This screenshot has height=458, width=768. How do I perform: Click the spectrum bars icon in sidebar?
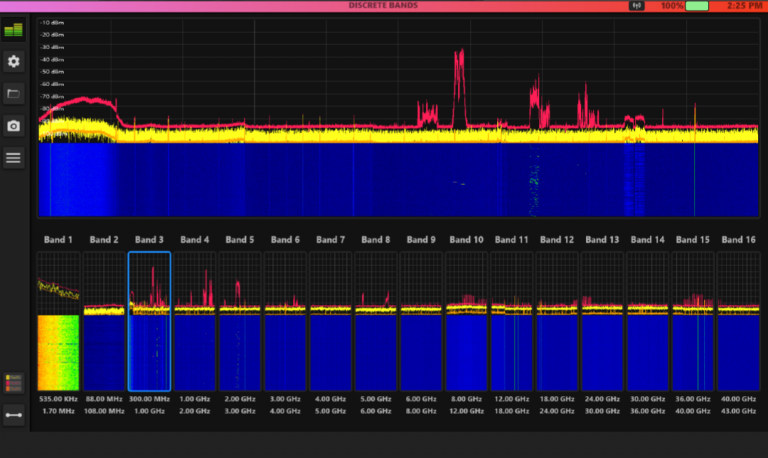pyautogui.click(x=13, y=30)
